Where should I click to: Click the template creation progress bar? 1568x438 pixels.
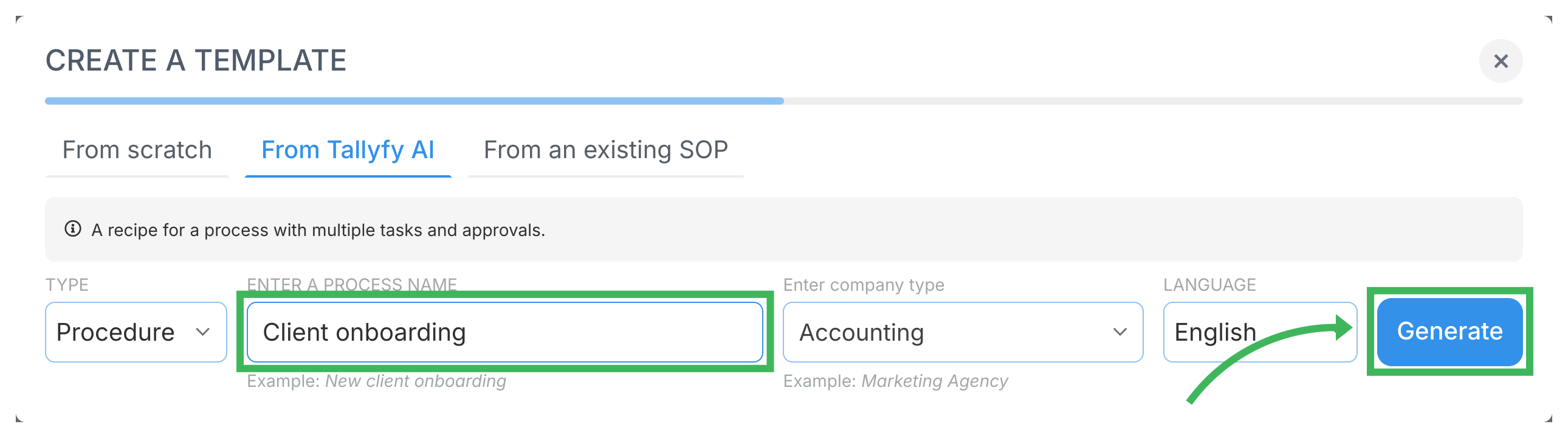point(783,101)
